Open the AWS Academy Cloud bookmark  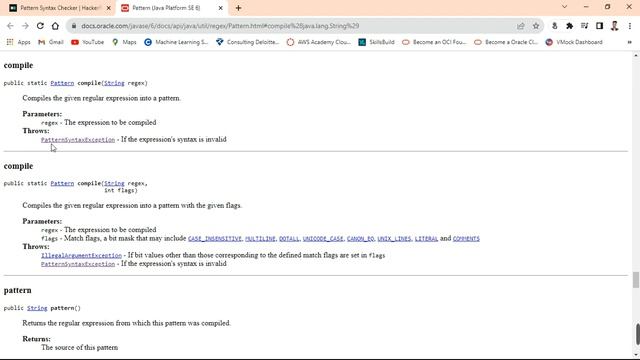coord(318,42)
